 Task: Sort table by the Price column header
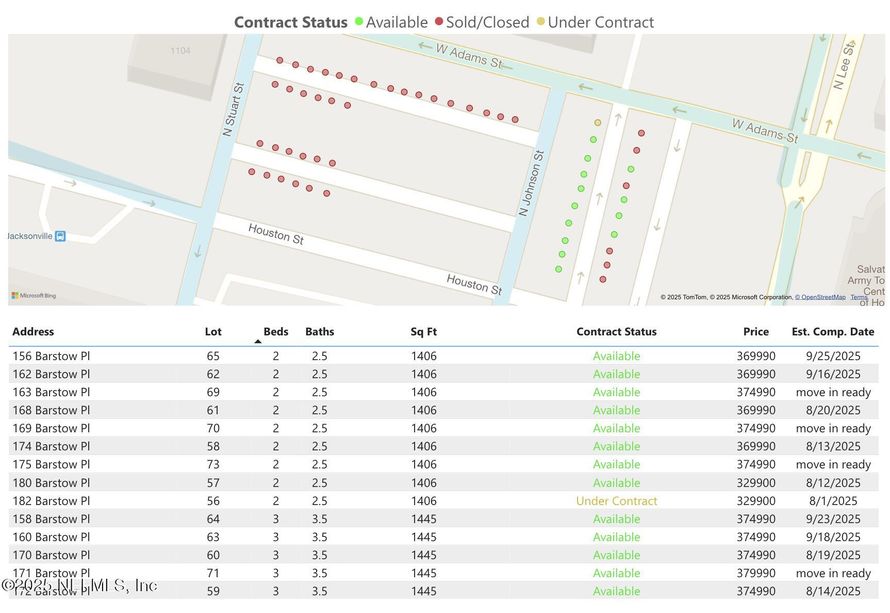click(x=756, y=331)
